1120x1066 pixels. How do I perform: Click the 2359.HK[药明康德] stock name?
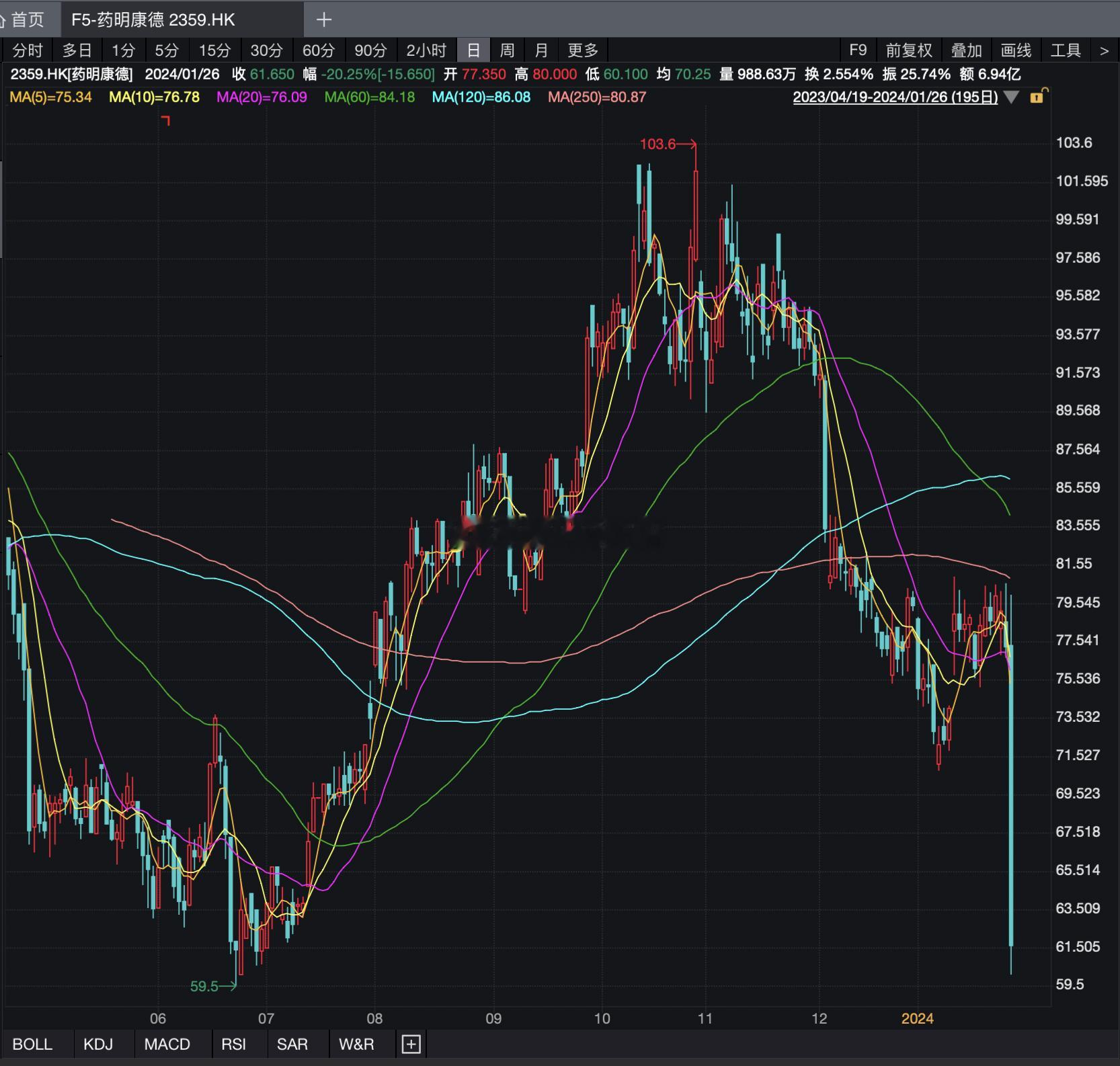(71, 74)
